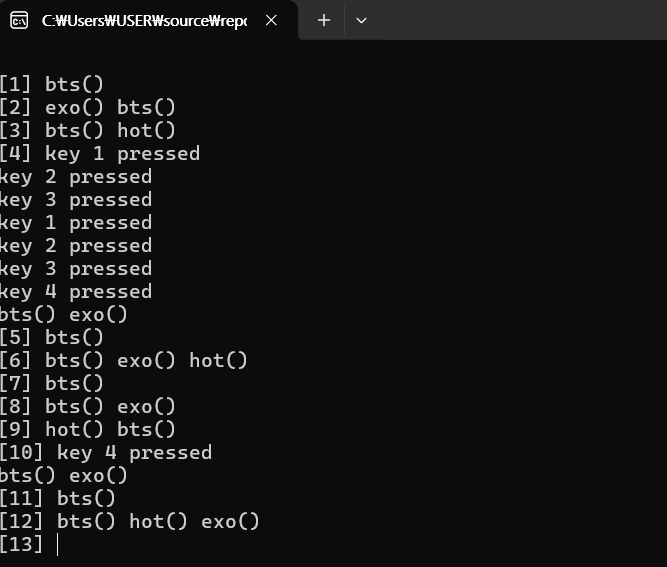Click the [12] bts() hot() exo() line
This screenshot has height=567, width=667.
coord(130,521)
